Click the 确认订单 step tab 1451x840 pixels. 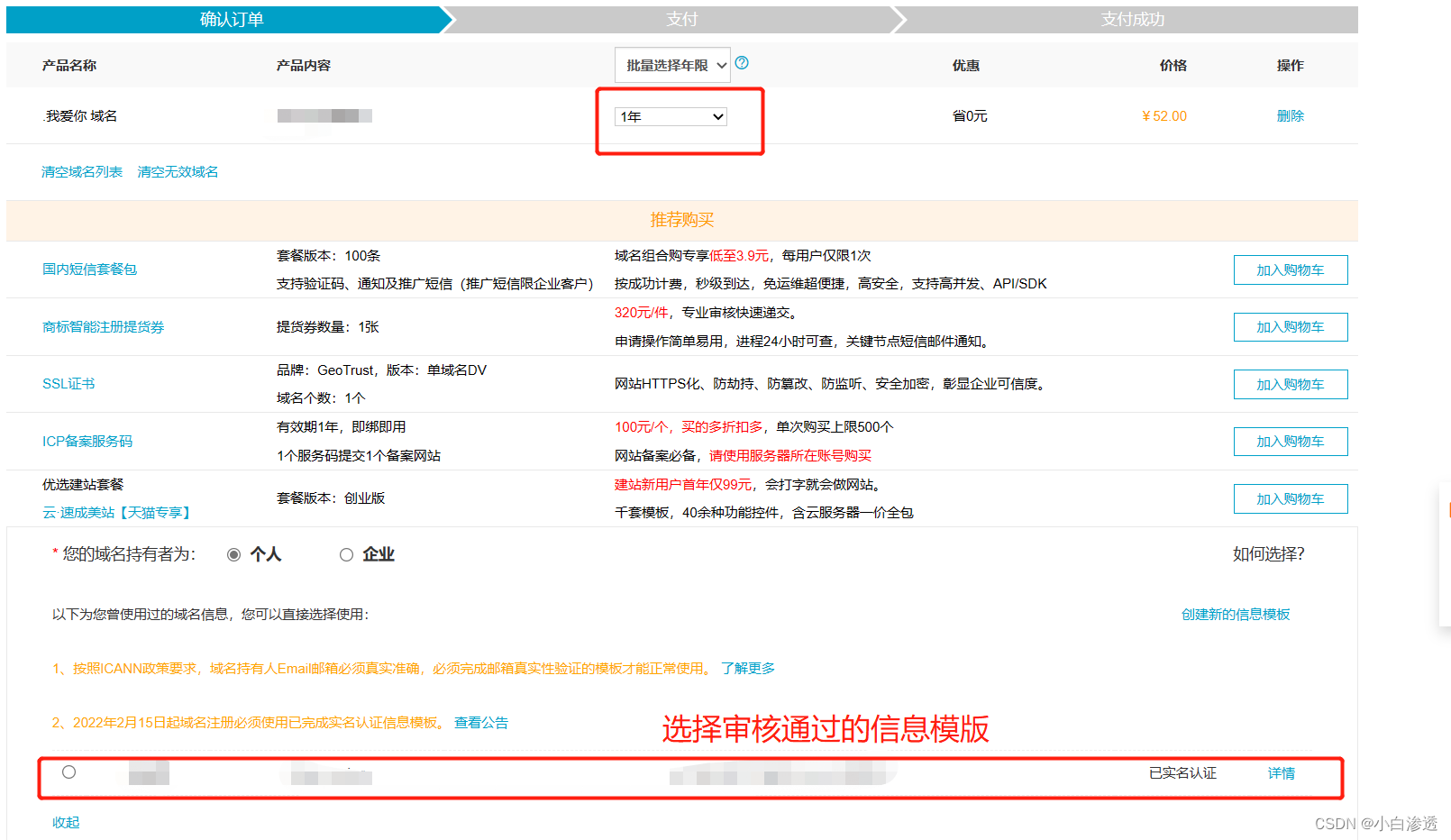(x=231, y=19)
